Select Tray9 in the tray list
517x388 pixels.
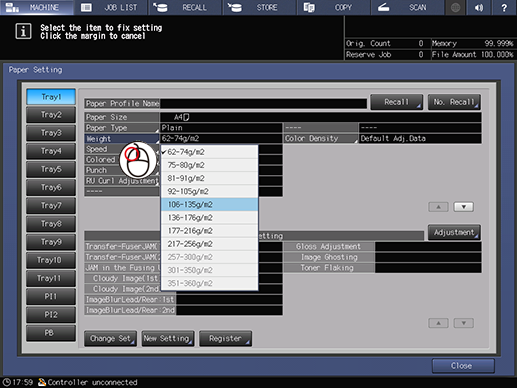click(x=51, y=242)
